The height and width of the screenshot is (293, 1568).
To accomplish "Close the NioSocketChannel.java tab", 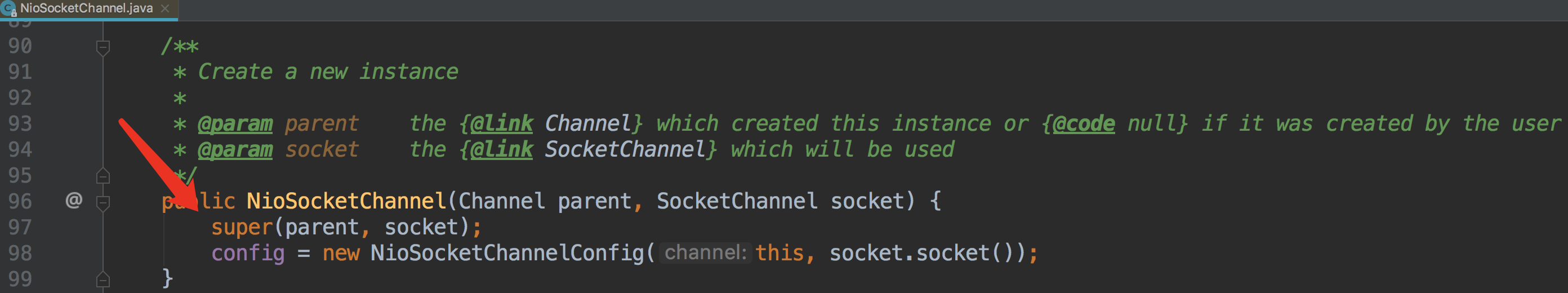I will click(165, 8).
